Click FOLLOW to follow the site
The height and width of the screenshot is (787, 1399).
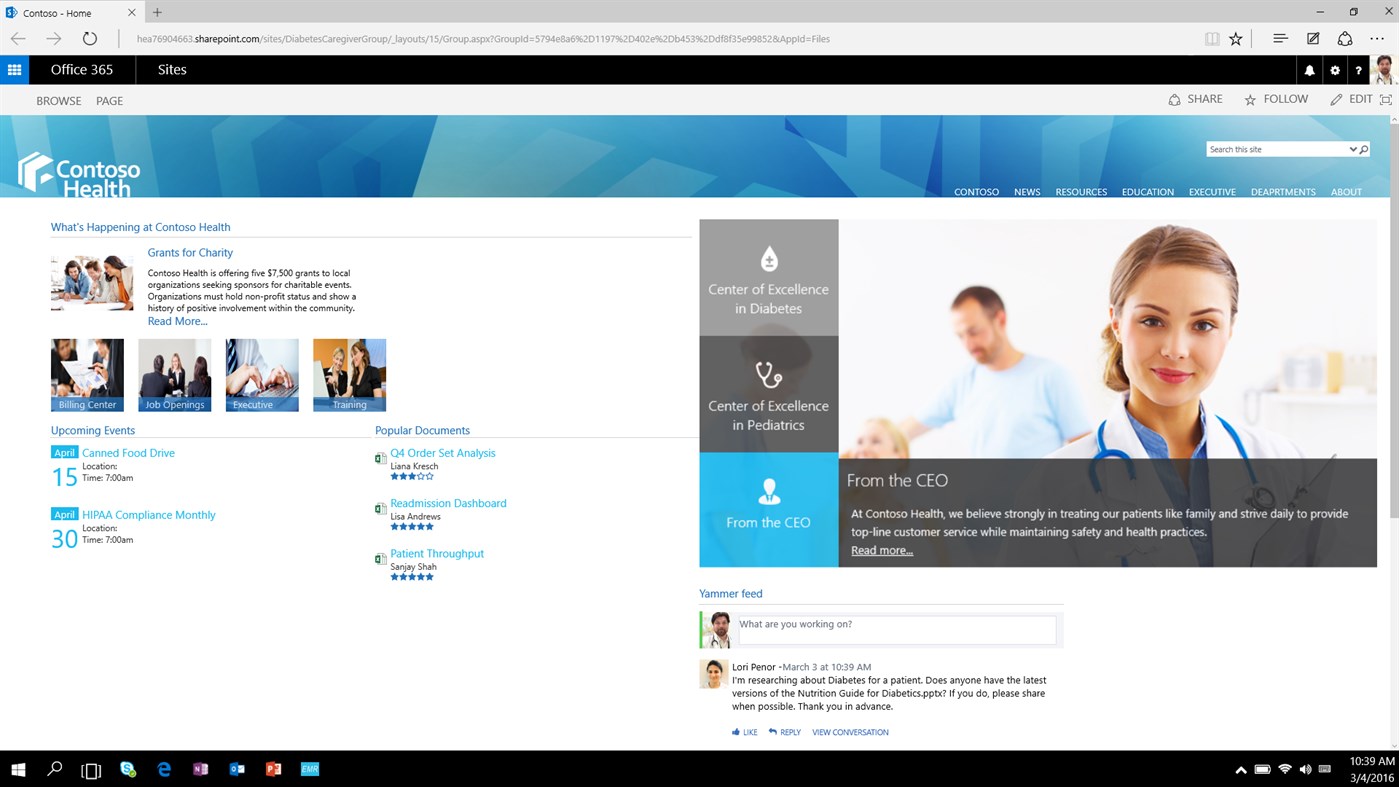click(1276, 99)
